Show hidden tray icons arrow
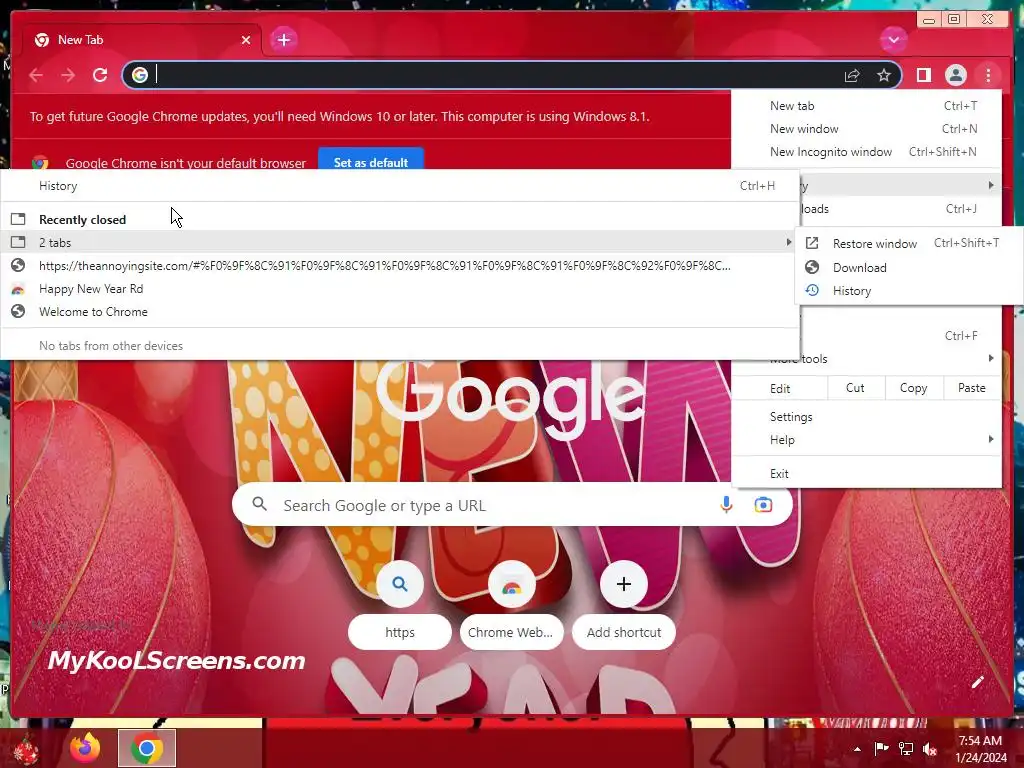The image size is (1024, 768). click(857, 749)
